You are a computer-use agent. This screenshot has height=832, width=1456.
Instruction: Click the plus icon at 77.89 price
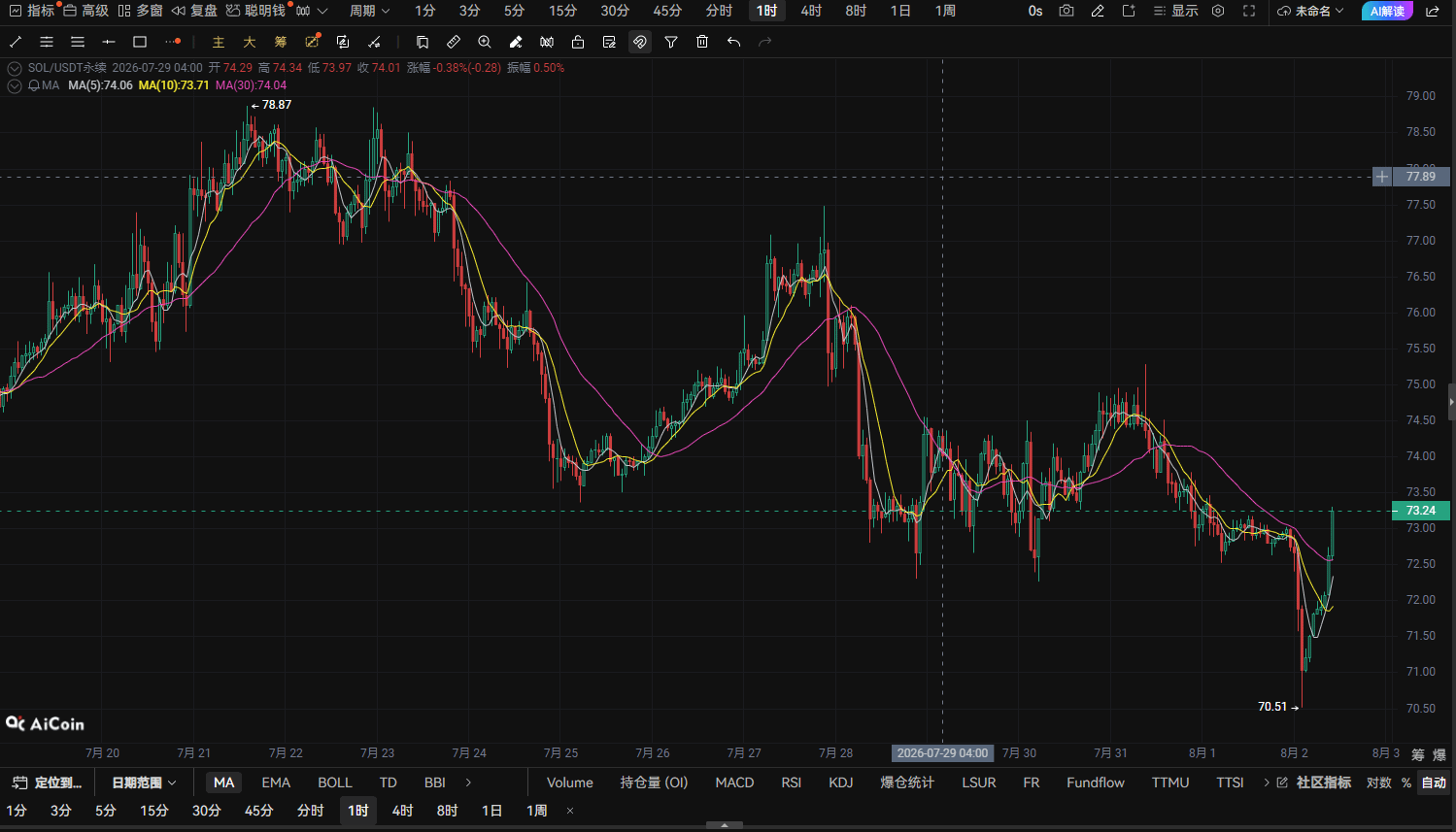[1382, 177]
